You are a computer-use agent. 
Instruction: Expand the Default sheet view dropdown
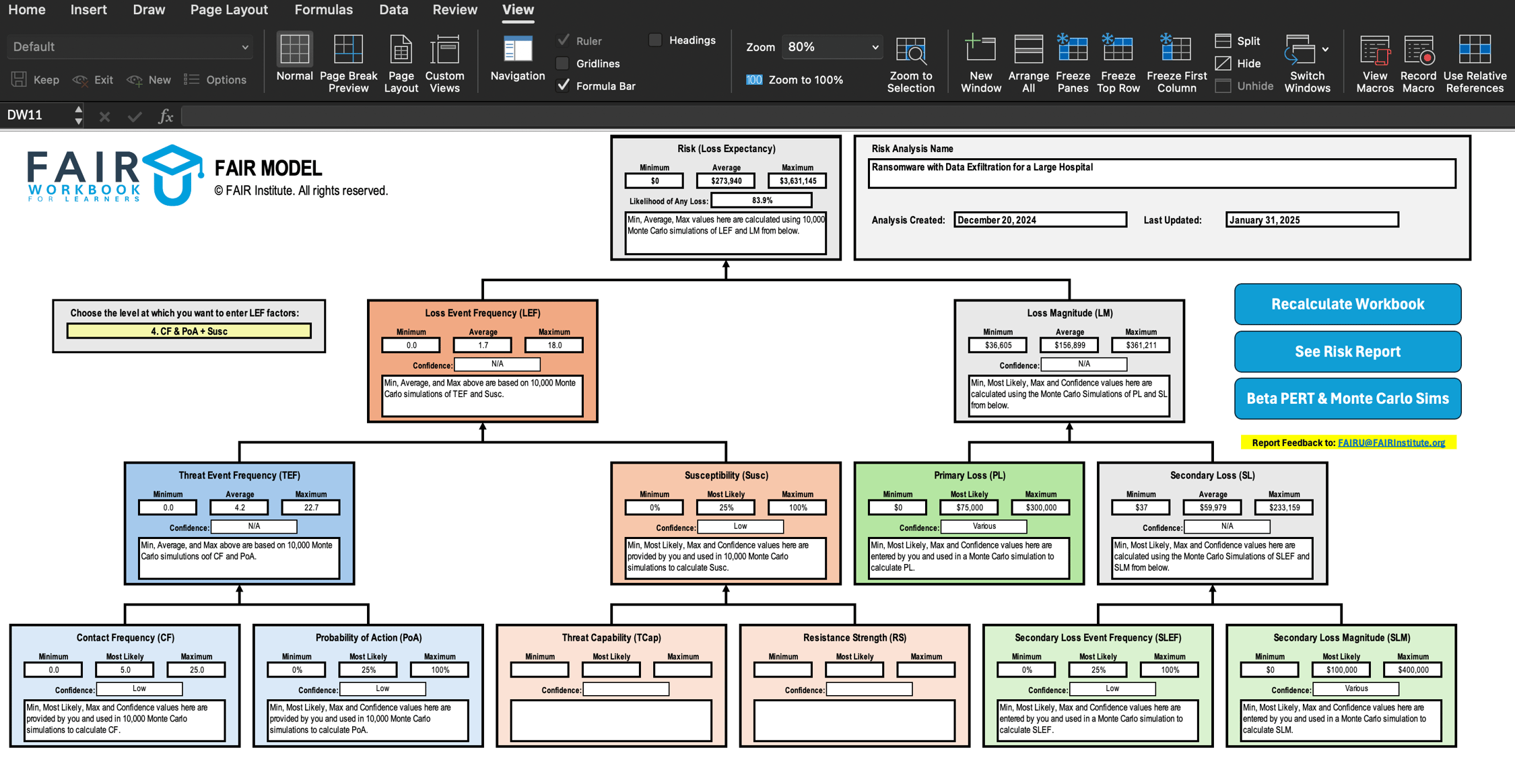(245, 47)
